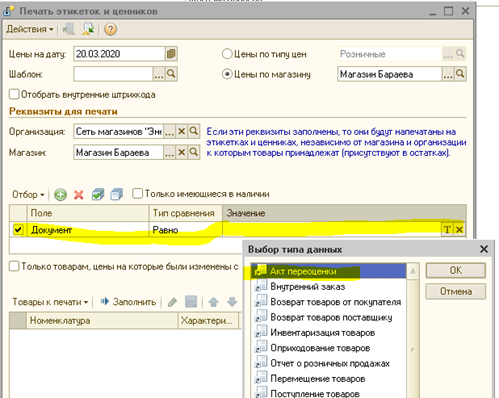This screenshot has width=499, height=398.
Task: Click scroll up arrow in type list
Action: (x=413, y=271)
